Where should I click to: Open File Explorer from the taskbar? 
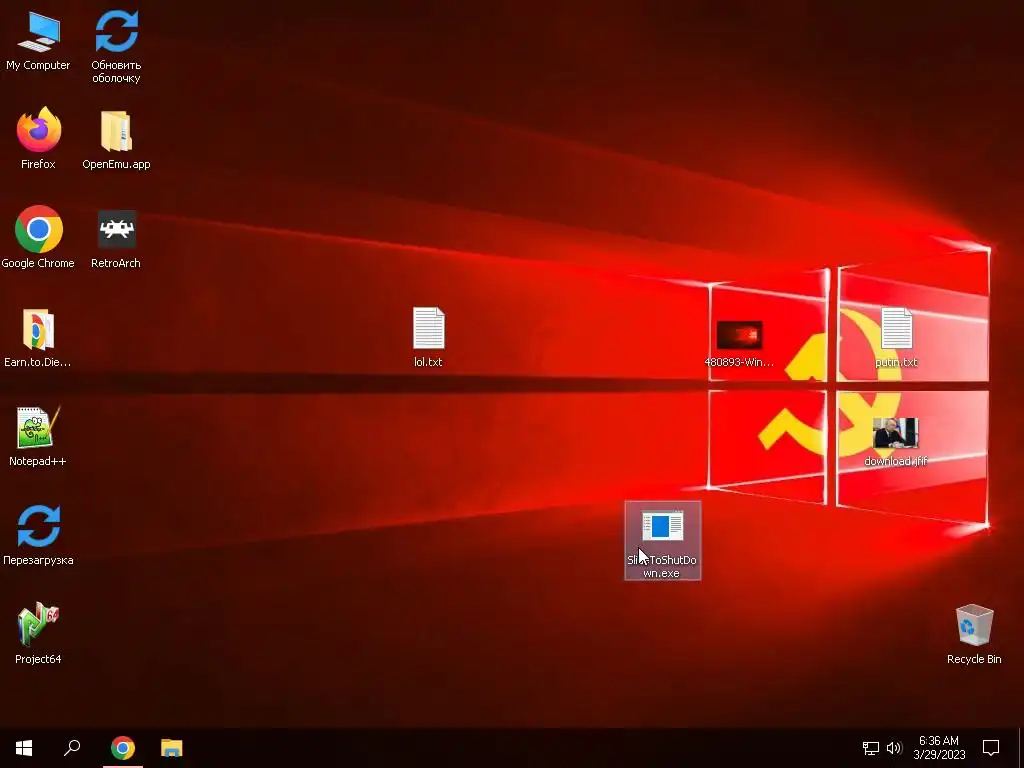(172, 748)
